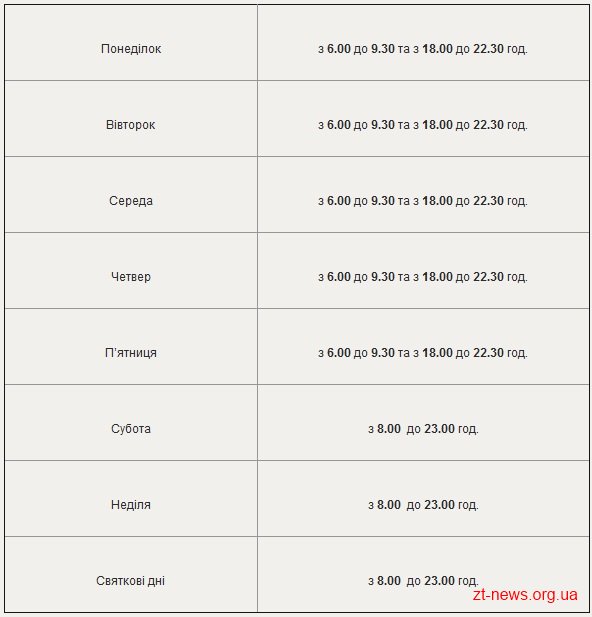Click 22.30 time in Понеділок row

pyautogui.click(x=488, y=49)
